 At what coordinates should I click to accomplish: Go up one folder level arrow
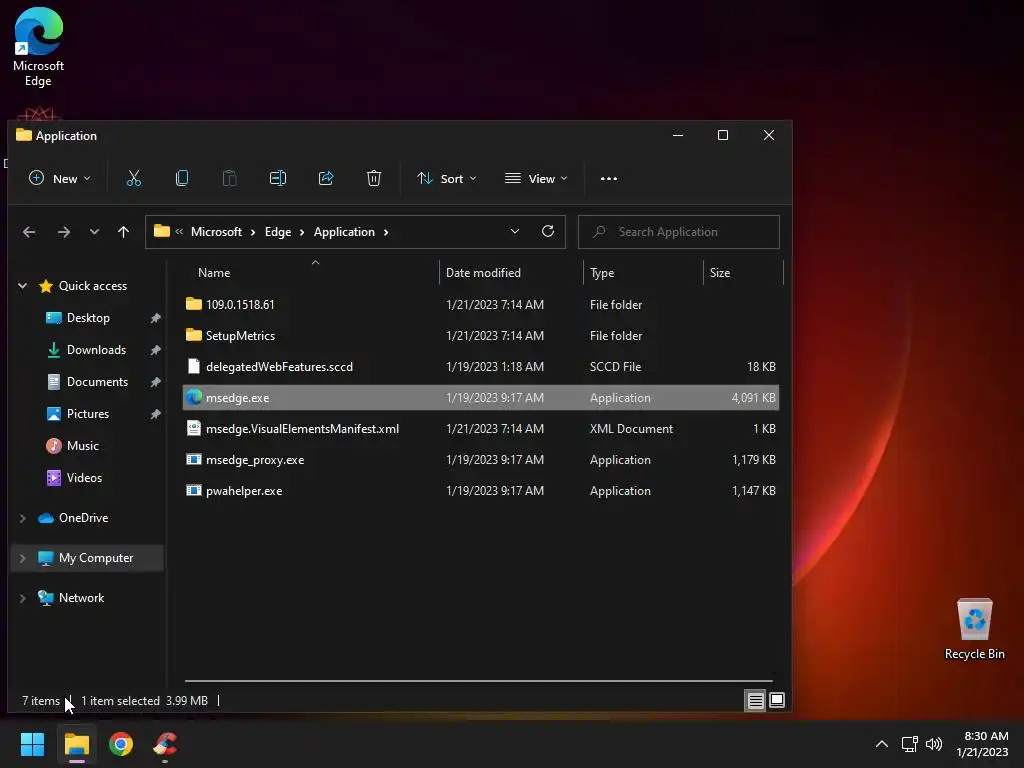coord(123,232)
